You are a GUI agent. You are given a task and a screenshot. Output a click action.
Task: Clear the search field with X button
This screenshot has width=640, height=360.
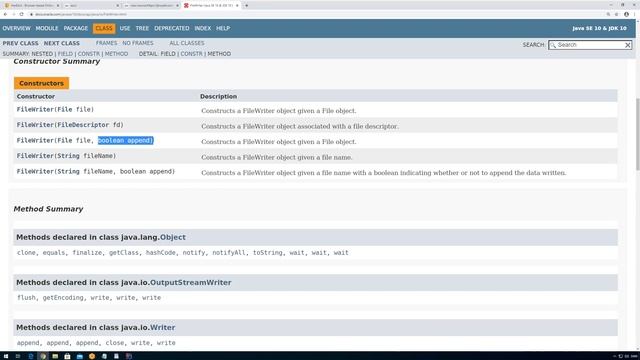coord(627,45)
